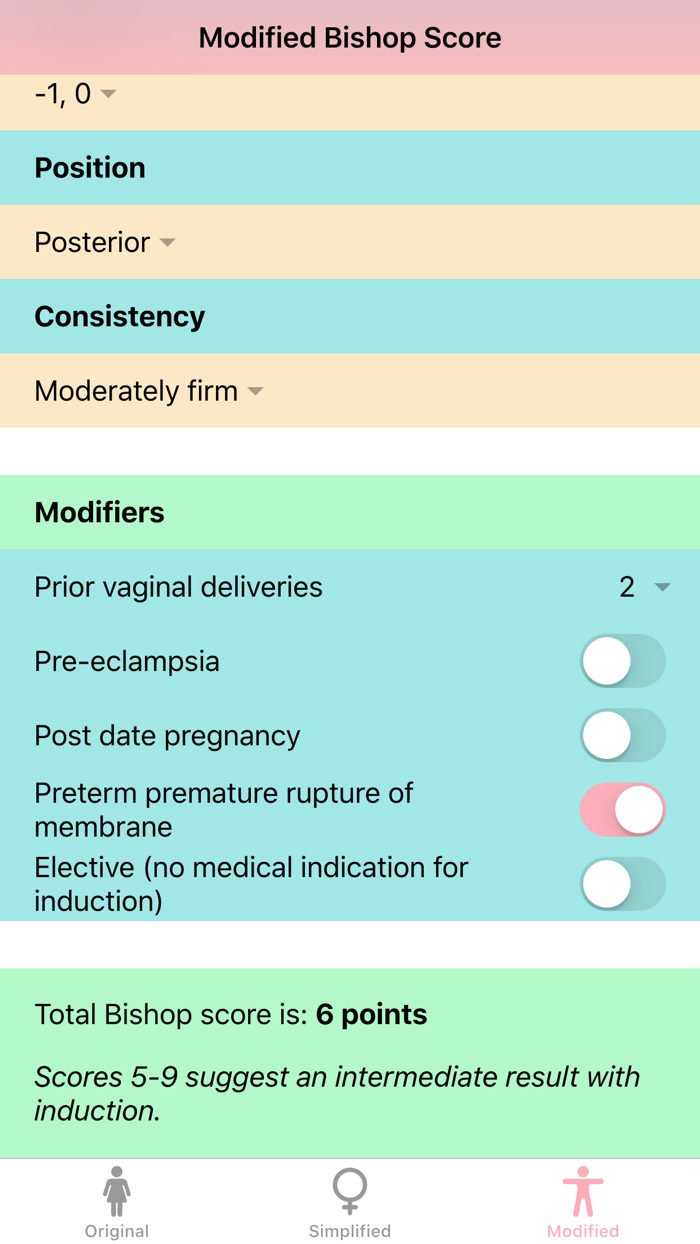This screenshot has height=1244, width=700.
Task: Enable the Pre-eclampsia switch
Action: [622, 661]
